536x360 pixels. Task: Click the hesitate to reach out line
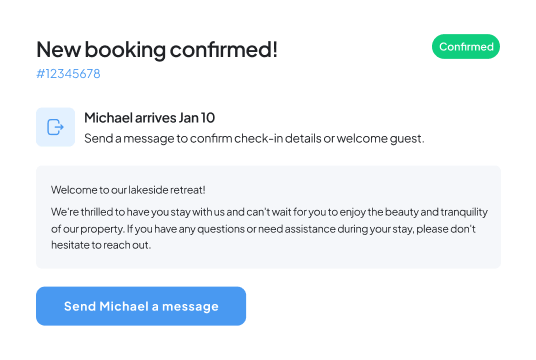click(x=101, y=245)
